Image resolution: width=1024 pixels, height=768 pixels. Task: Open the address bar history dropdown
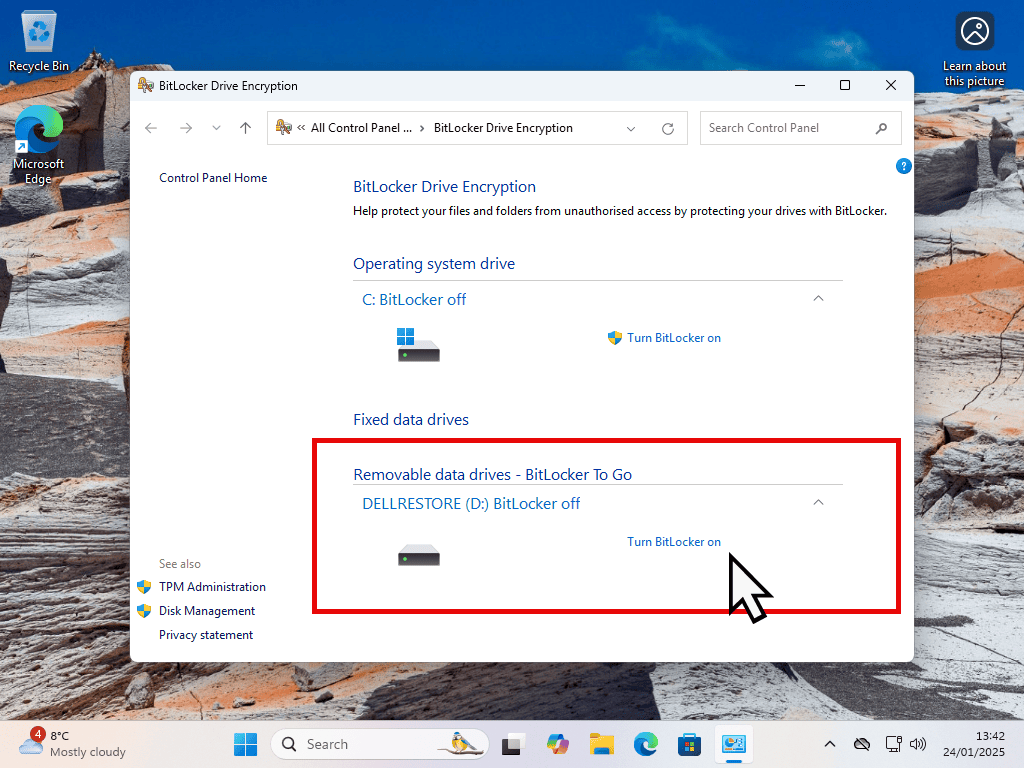[x=631, y=128]
